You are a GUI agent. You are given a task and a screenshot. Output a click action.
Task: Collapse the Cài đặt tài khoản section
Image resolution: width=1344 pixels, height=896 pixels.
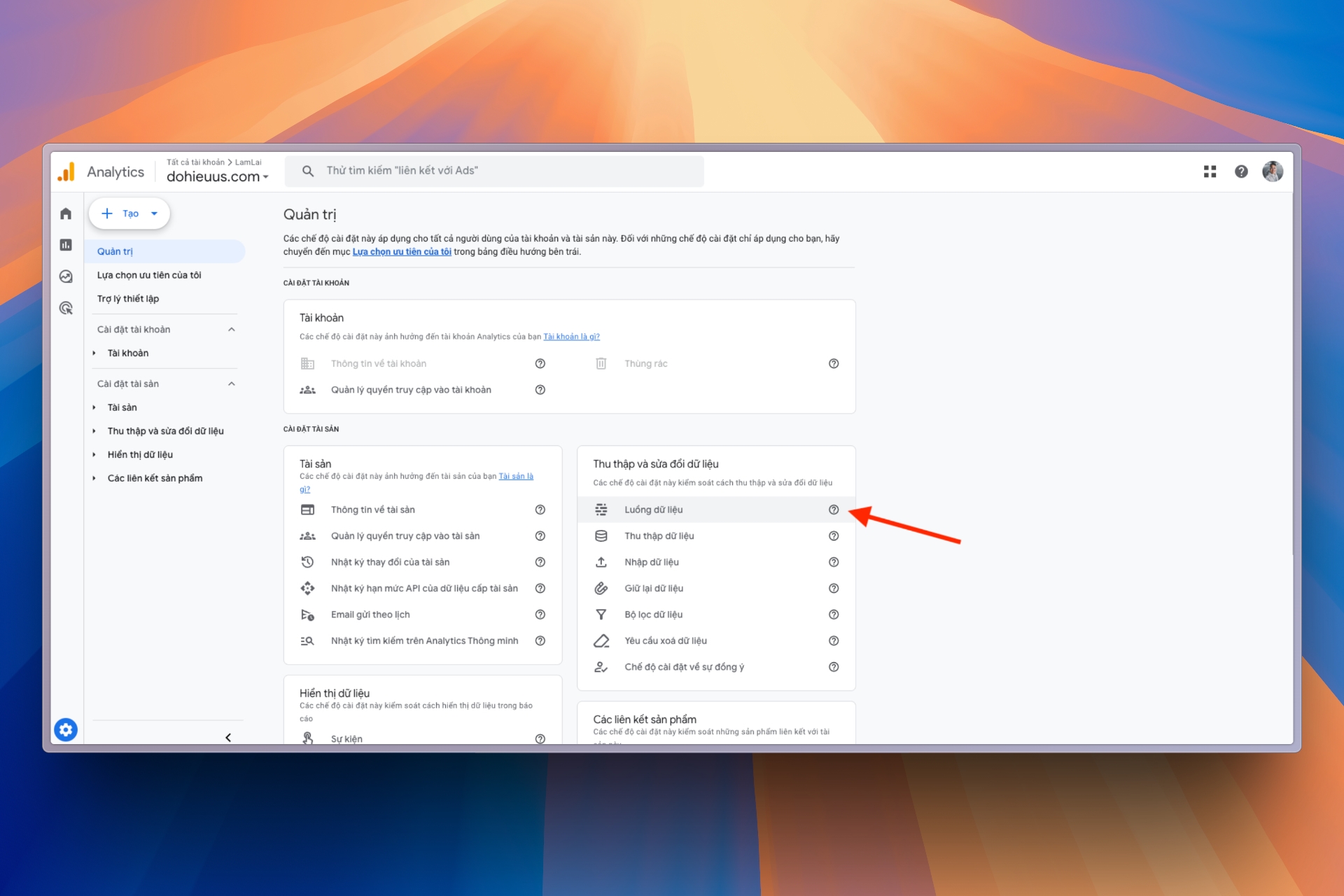pos(232,330)
